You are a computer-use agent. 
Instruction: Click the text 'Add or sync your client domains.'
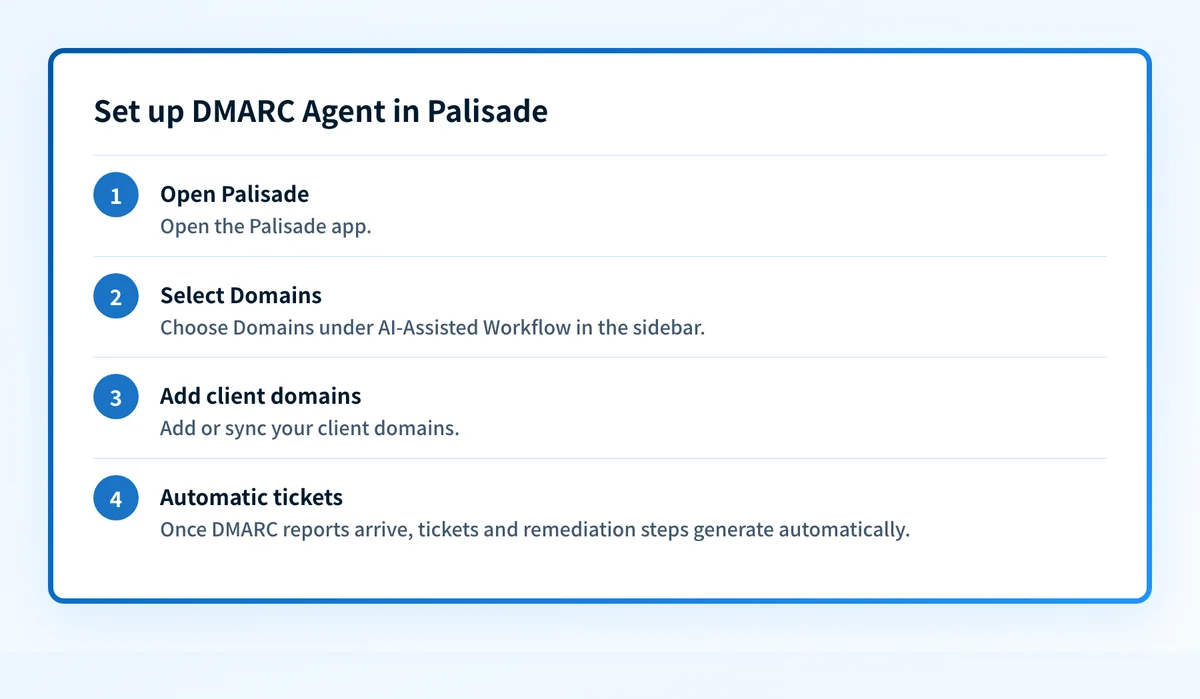coord(309,428)
